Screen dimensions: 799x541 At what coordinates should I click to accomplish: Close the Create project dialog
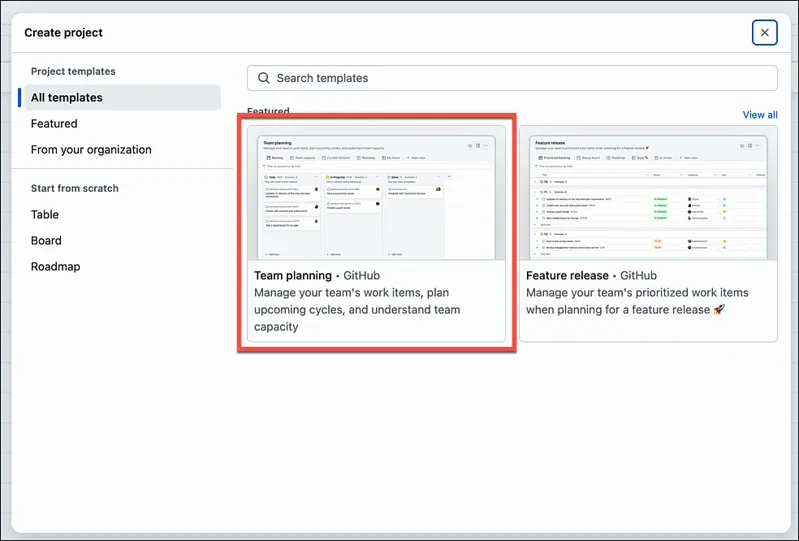764,33
